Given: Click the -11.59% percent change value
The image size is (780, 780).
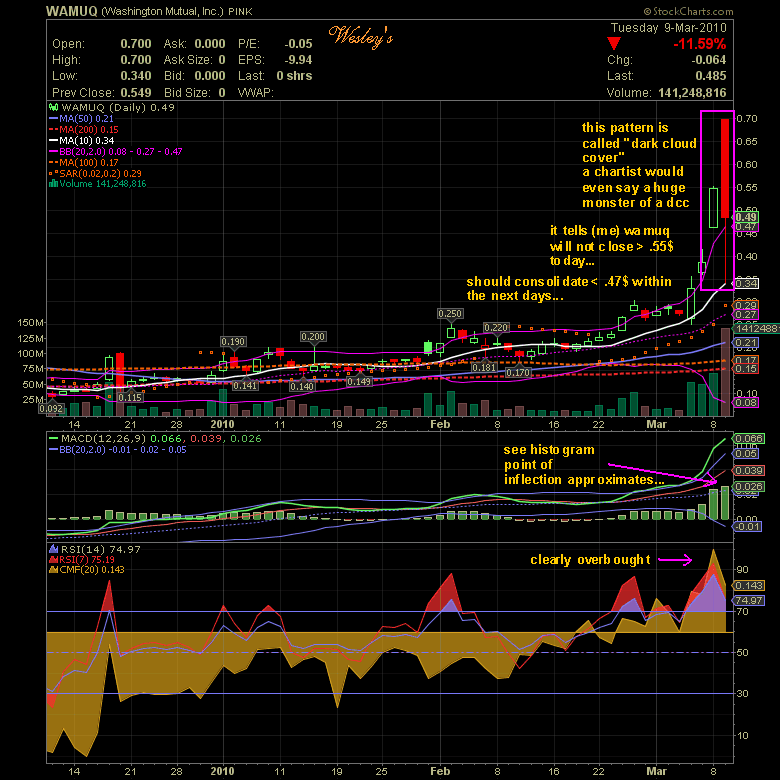Looking at the screenshot, I should [699, 44].
